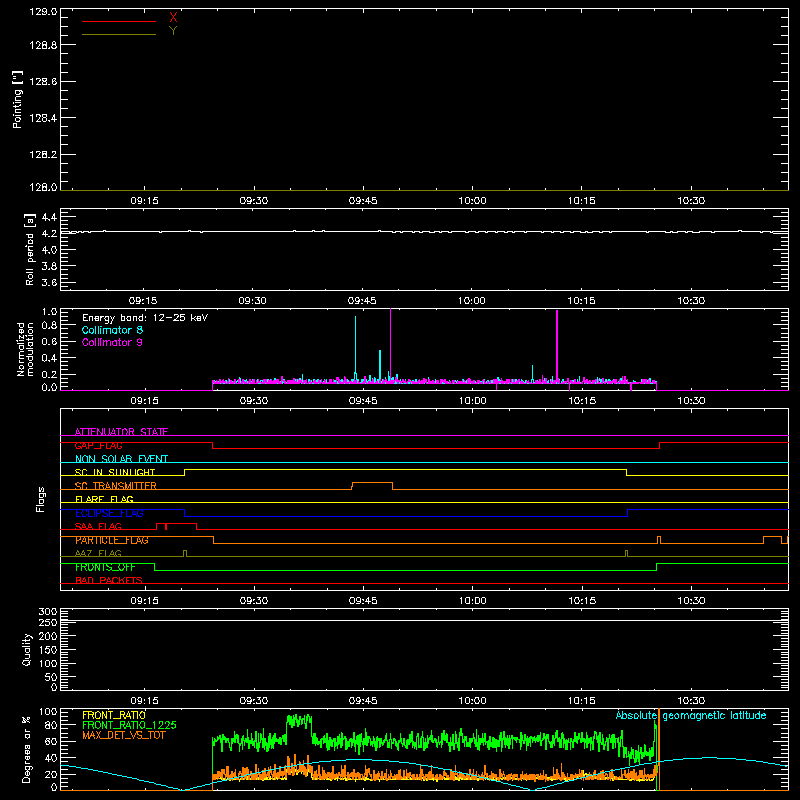Click the magenta spike between 10:00 and 10:15
Screen dimensions: 800x800
point(557,346)
